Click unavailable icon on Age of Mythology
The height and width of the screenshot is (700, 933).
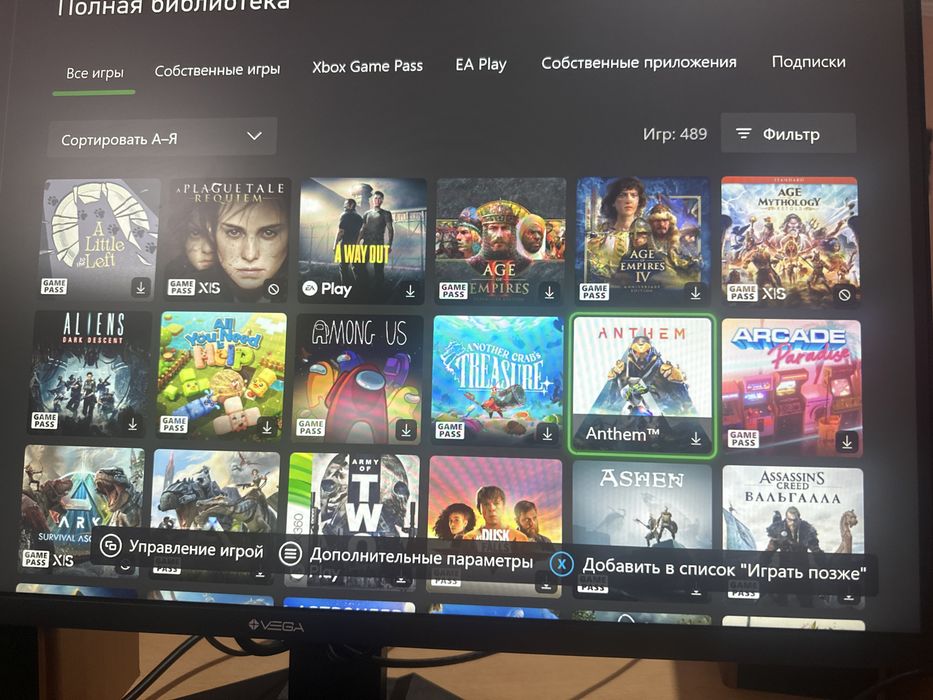(x=844, y=294)
